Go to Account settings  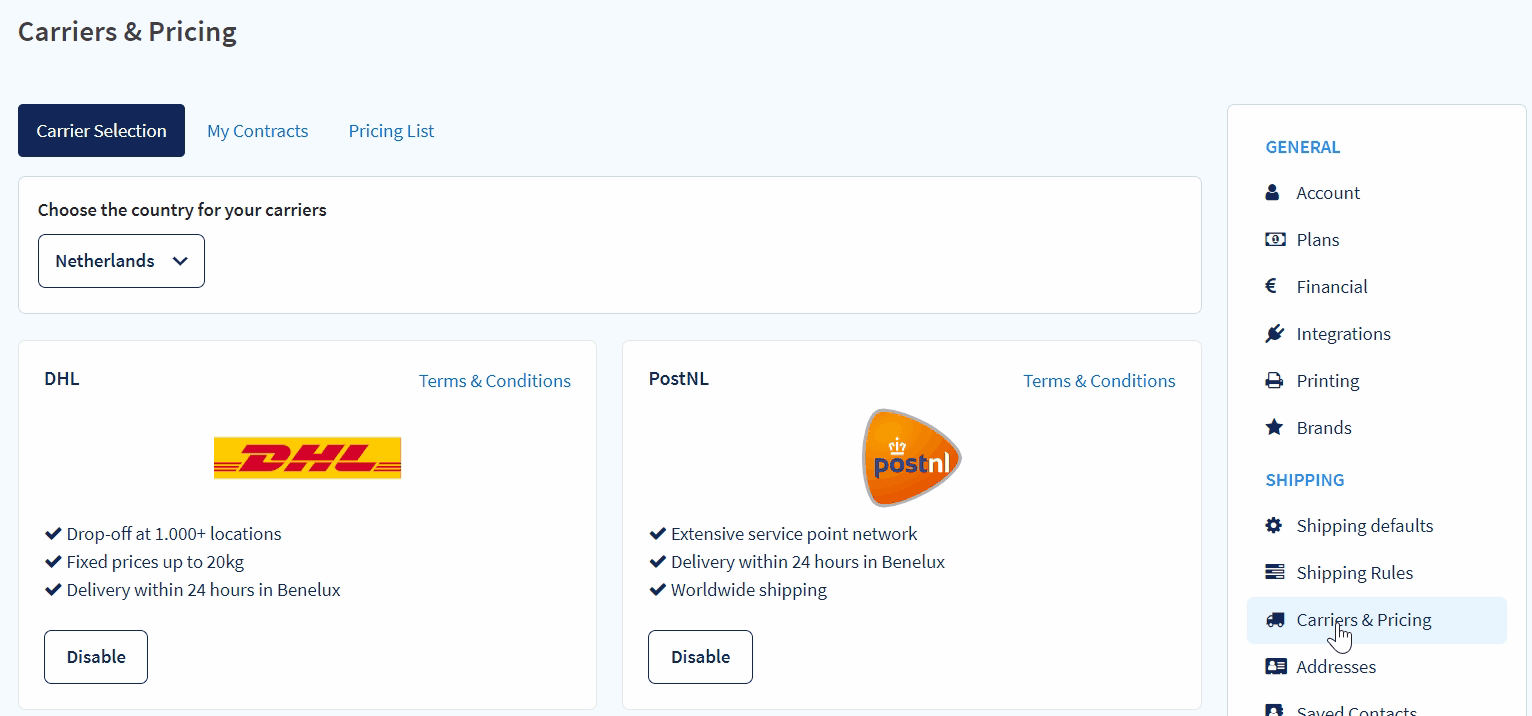[x=1328, y=193]
